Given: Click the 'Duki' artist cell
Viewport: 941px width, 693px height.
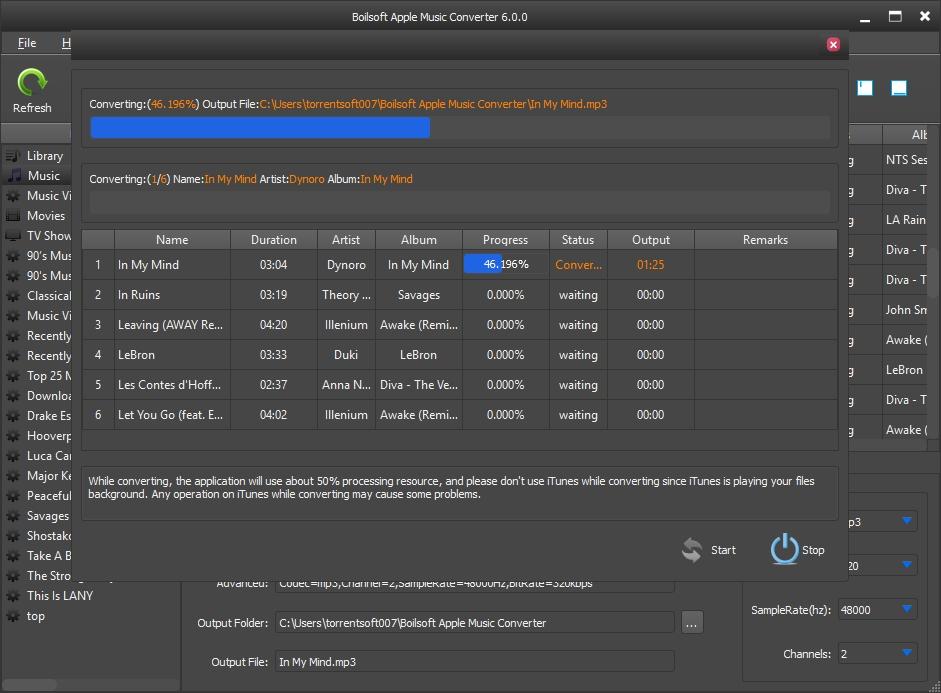Looking at the screenshot, I should [x=346, y=355].
